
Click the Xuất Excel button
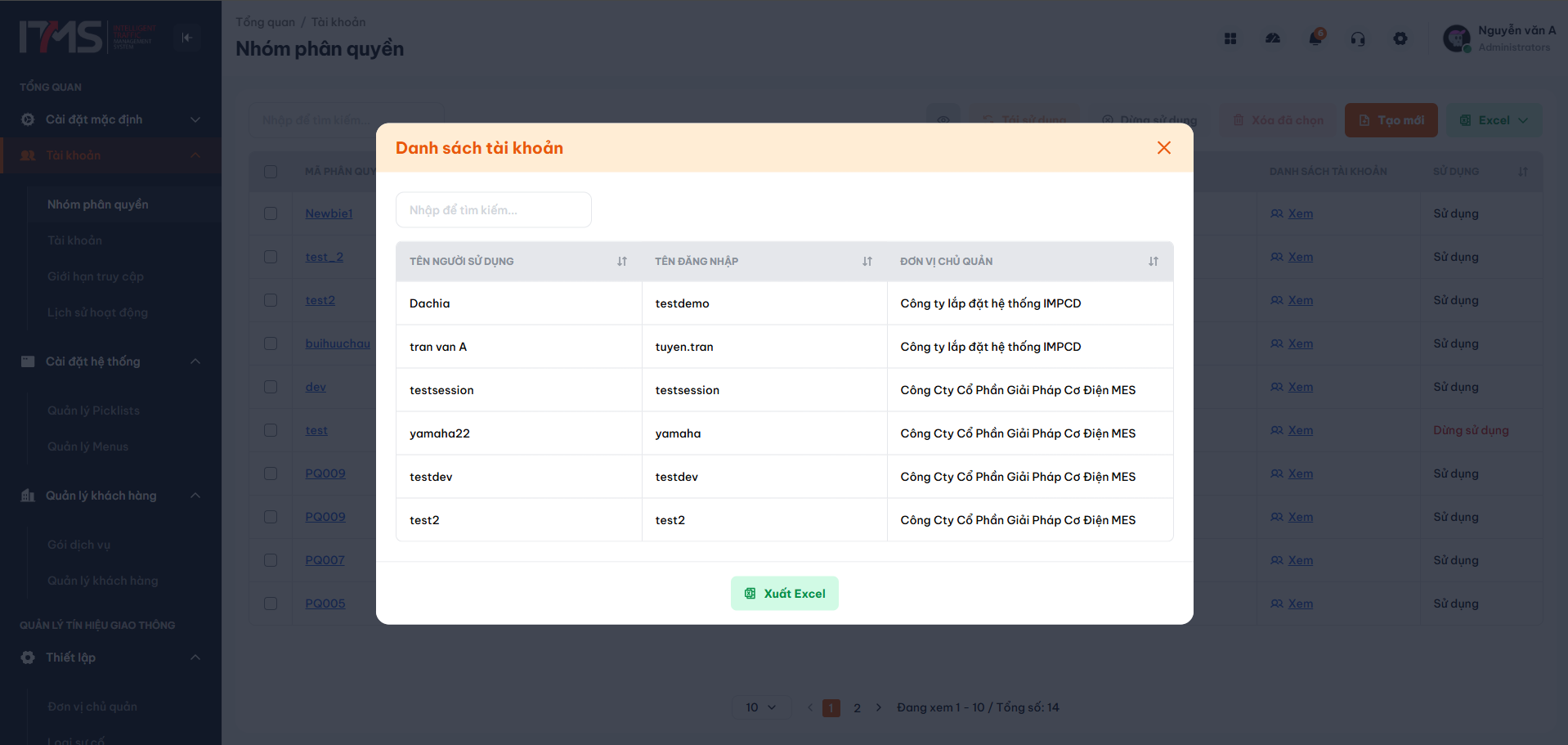[785, 594]
